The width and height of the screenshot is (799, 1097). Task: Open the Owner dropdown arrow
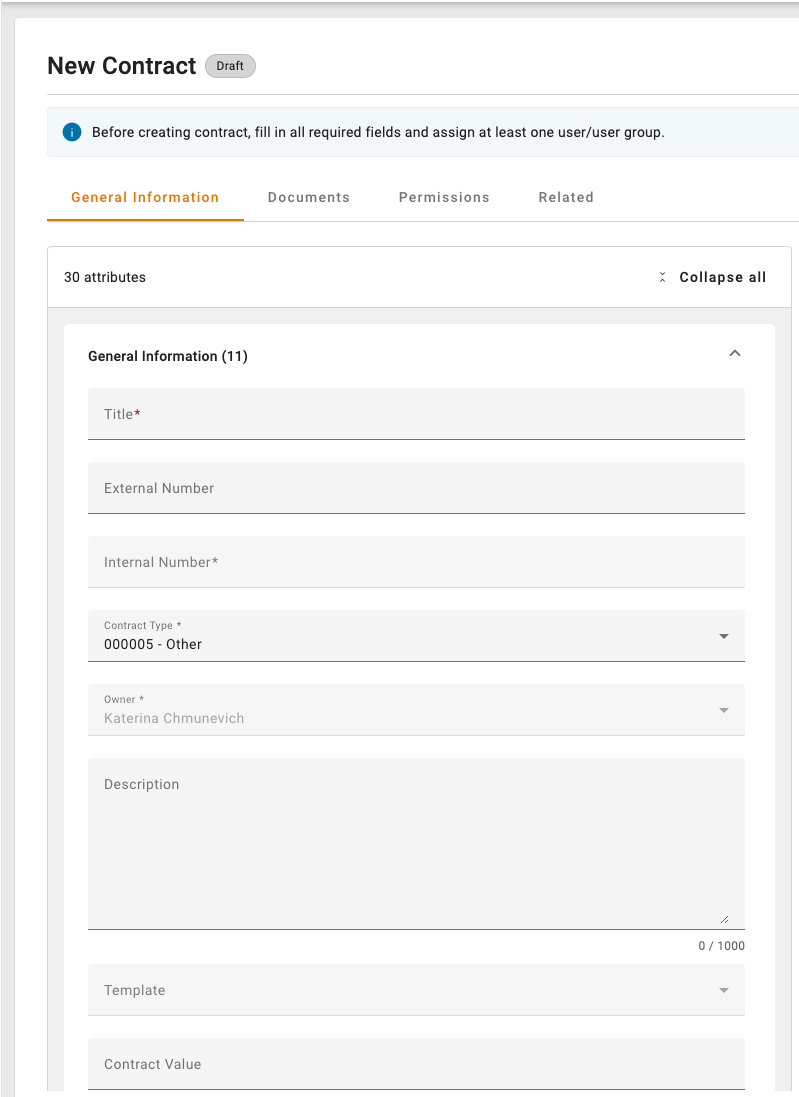[x=724, y=710]
